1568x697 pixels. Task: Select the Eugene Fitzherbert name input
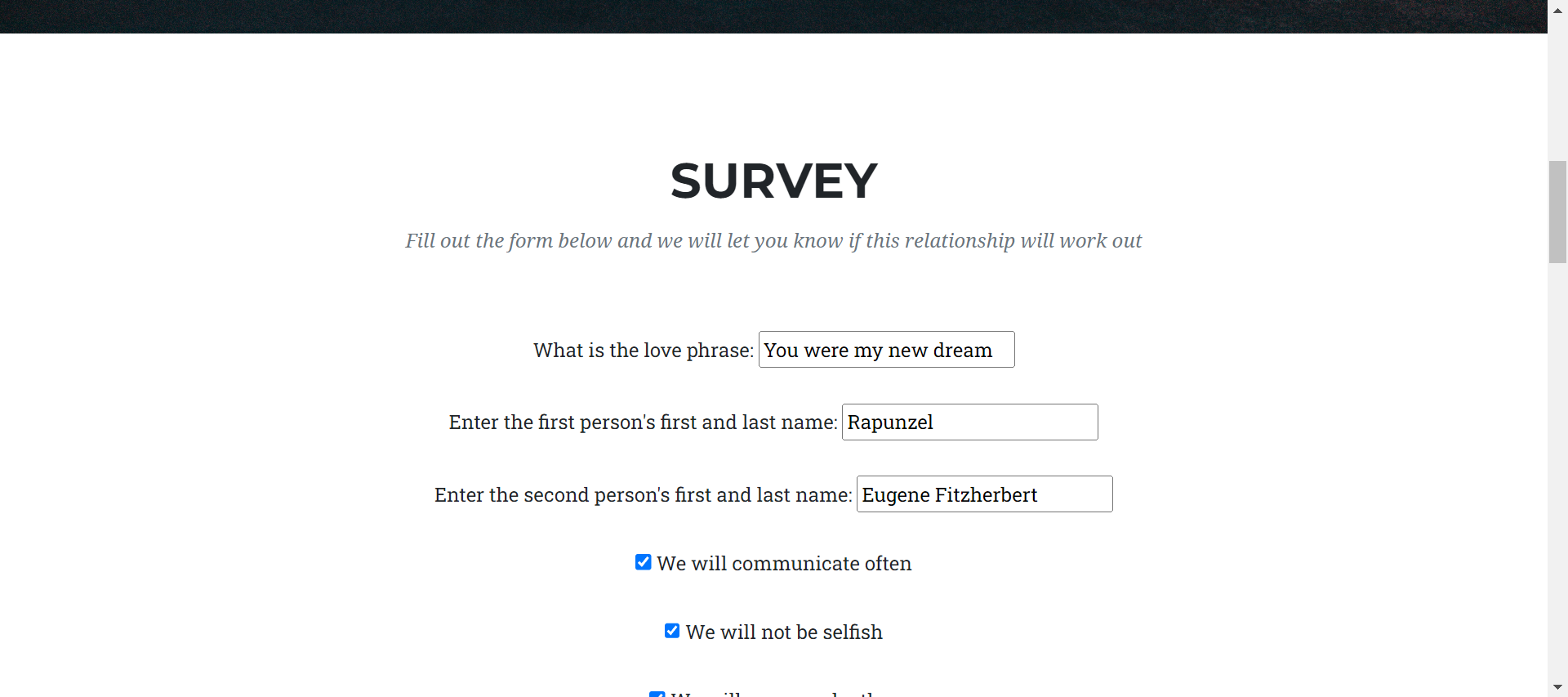tap(984, 494)
